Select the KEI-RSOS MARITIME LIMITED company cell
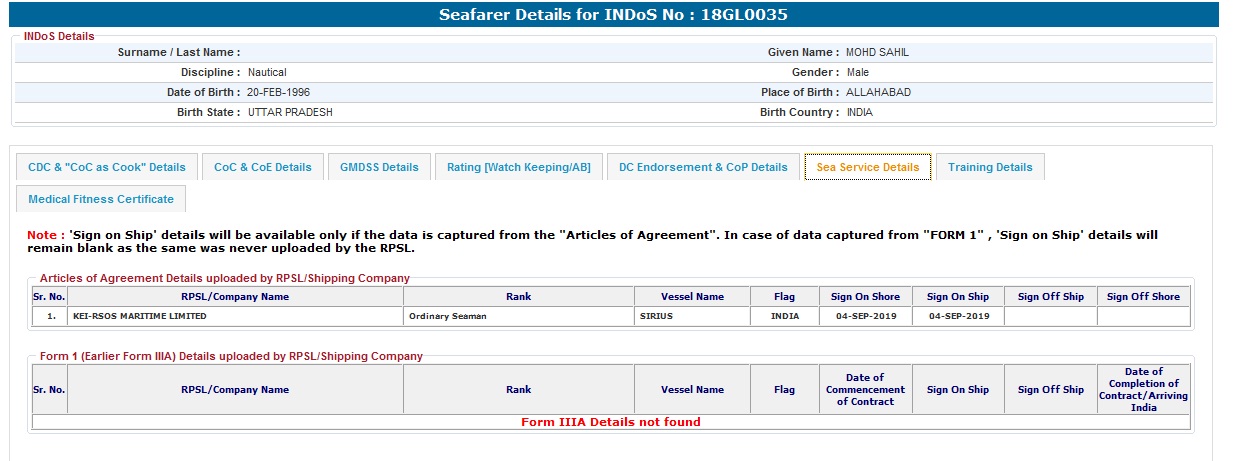Viewport: 1239px width, 461px height. tap(139, 317)
